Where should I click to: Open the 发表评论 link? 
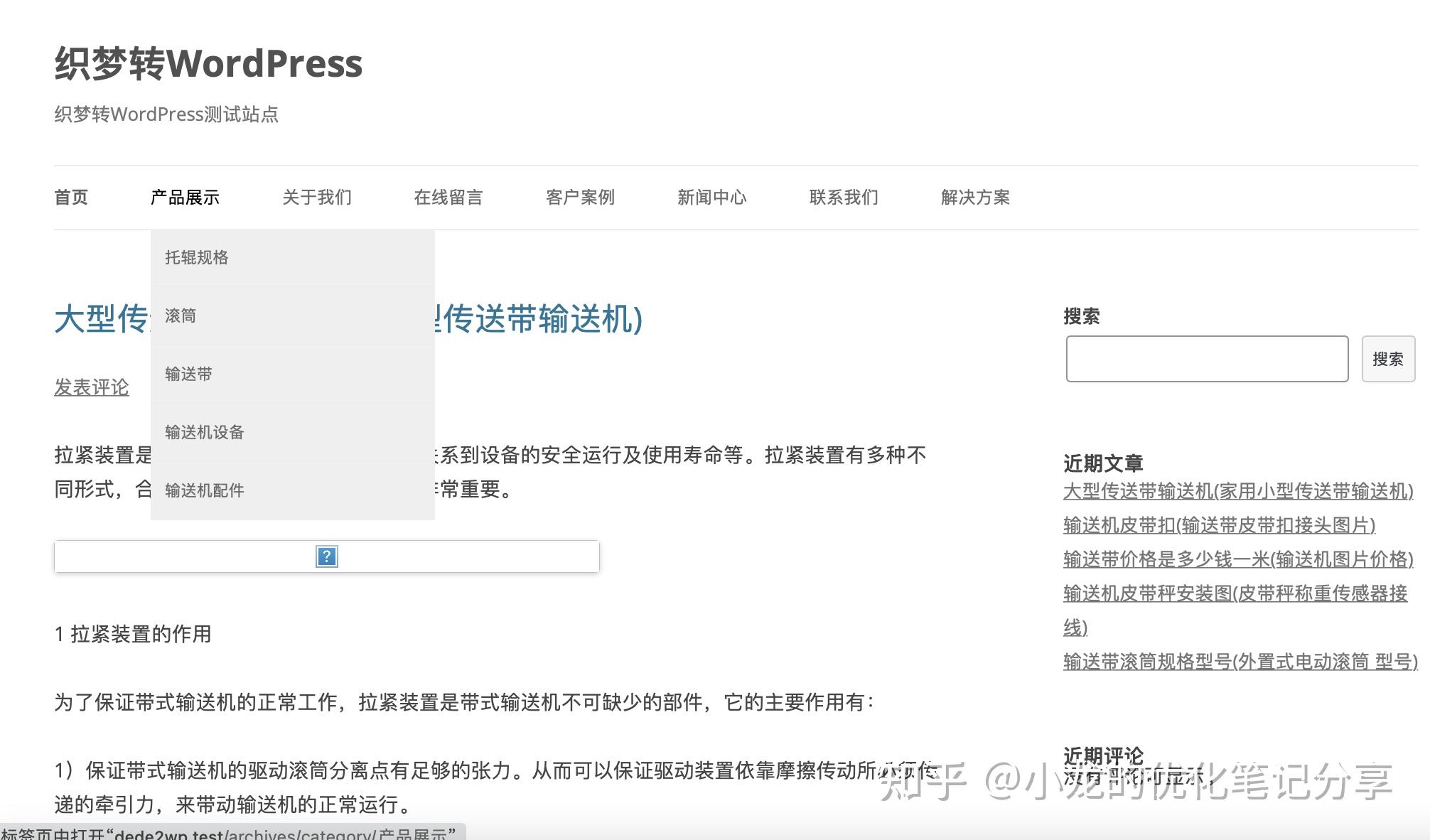click(x=92, y=387)
